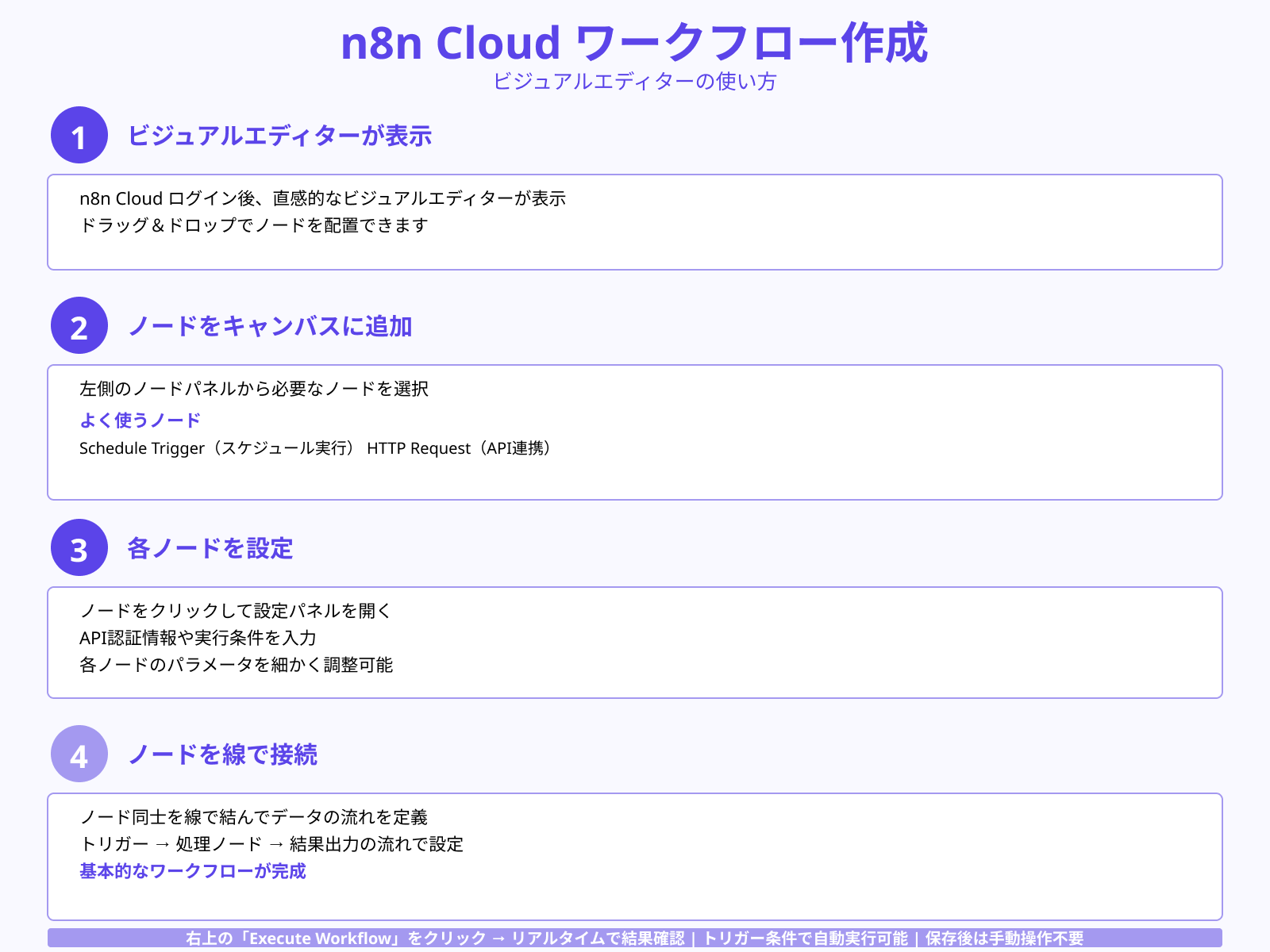The width and height of the screenshot is (1270, 952).
Task: Click the n8n Cloud ワークフロー作成 title
Action: (635, 45)
